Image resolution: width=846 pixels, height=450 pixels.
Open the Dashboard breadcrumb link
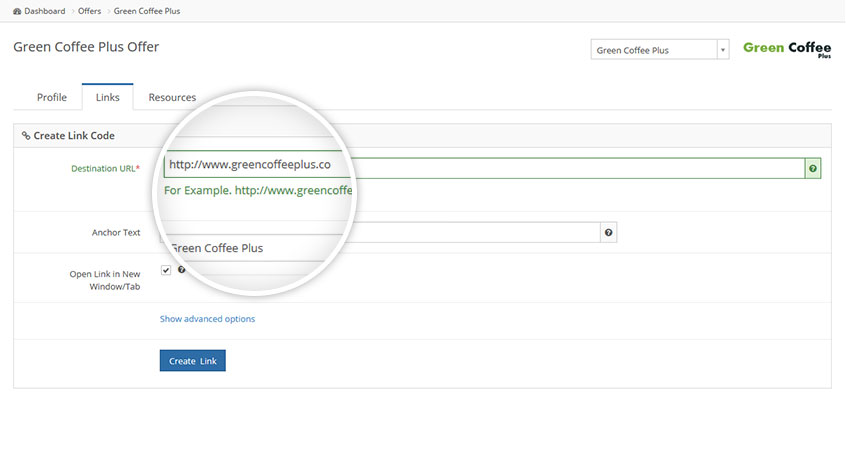click(x=45, y=11)
